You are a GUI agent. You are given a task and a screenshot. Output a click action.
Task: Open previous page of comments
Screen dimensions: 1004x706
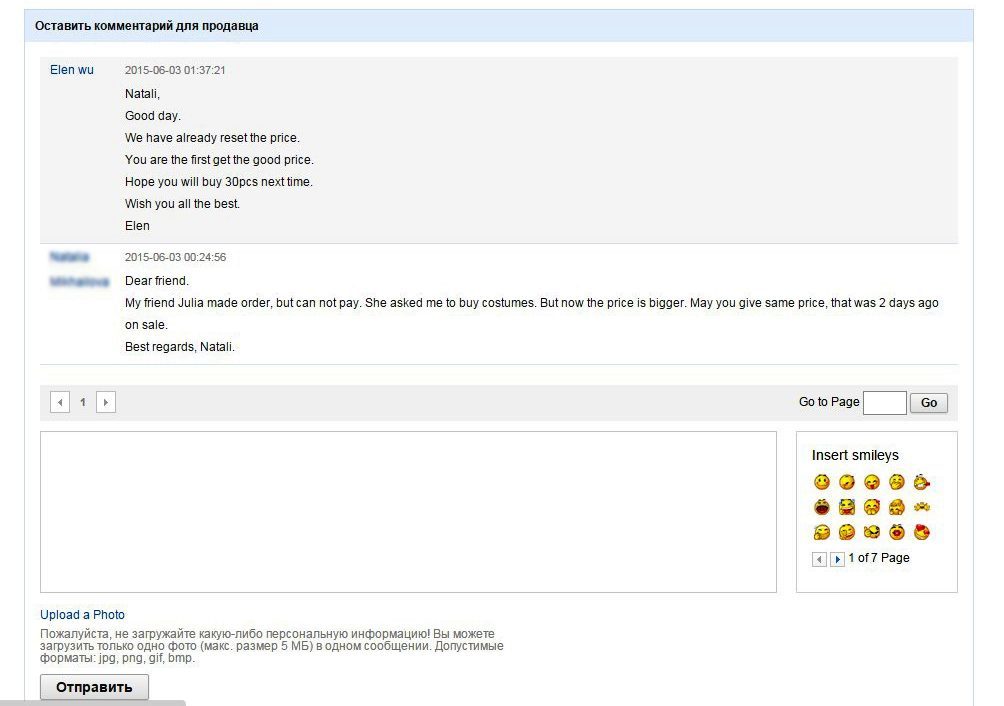coord(60,403)
